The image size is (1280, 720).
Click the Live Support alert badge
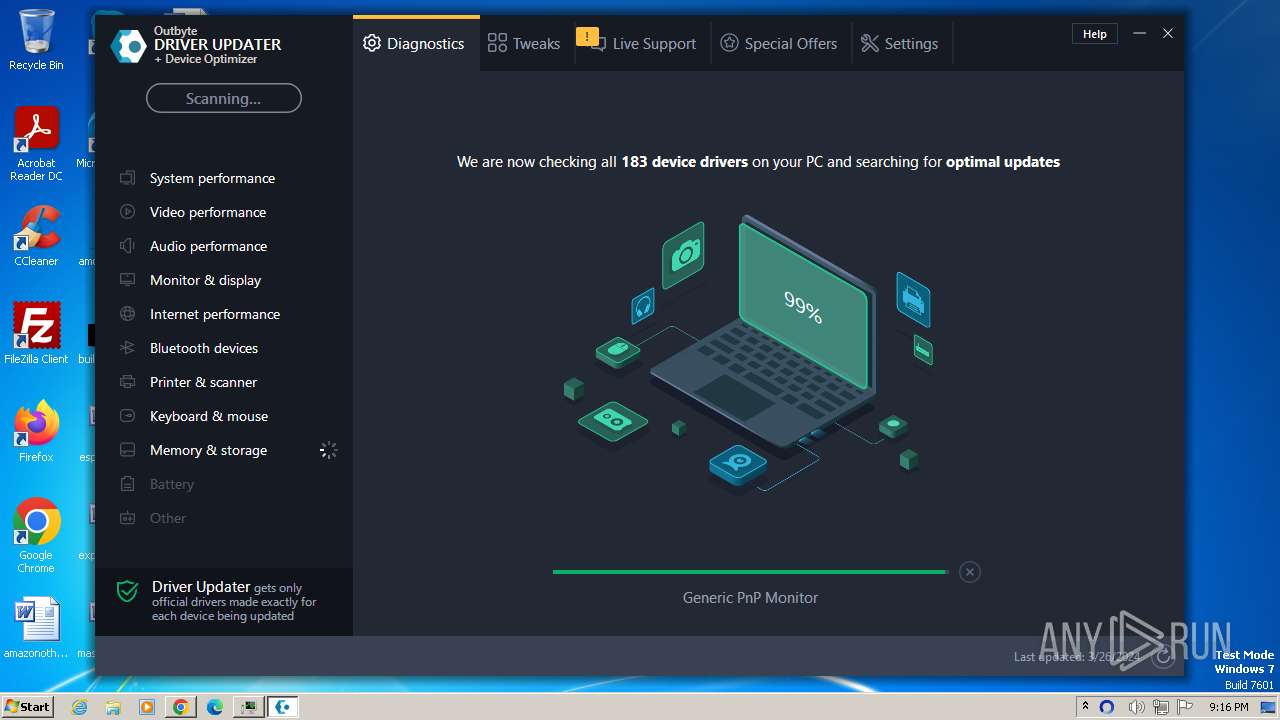(587, 38)
